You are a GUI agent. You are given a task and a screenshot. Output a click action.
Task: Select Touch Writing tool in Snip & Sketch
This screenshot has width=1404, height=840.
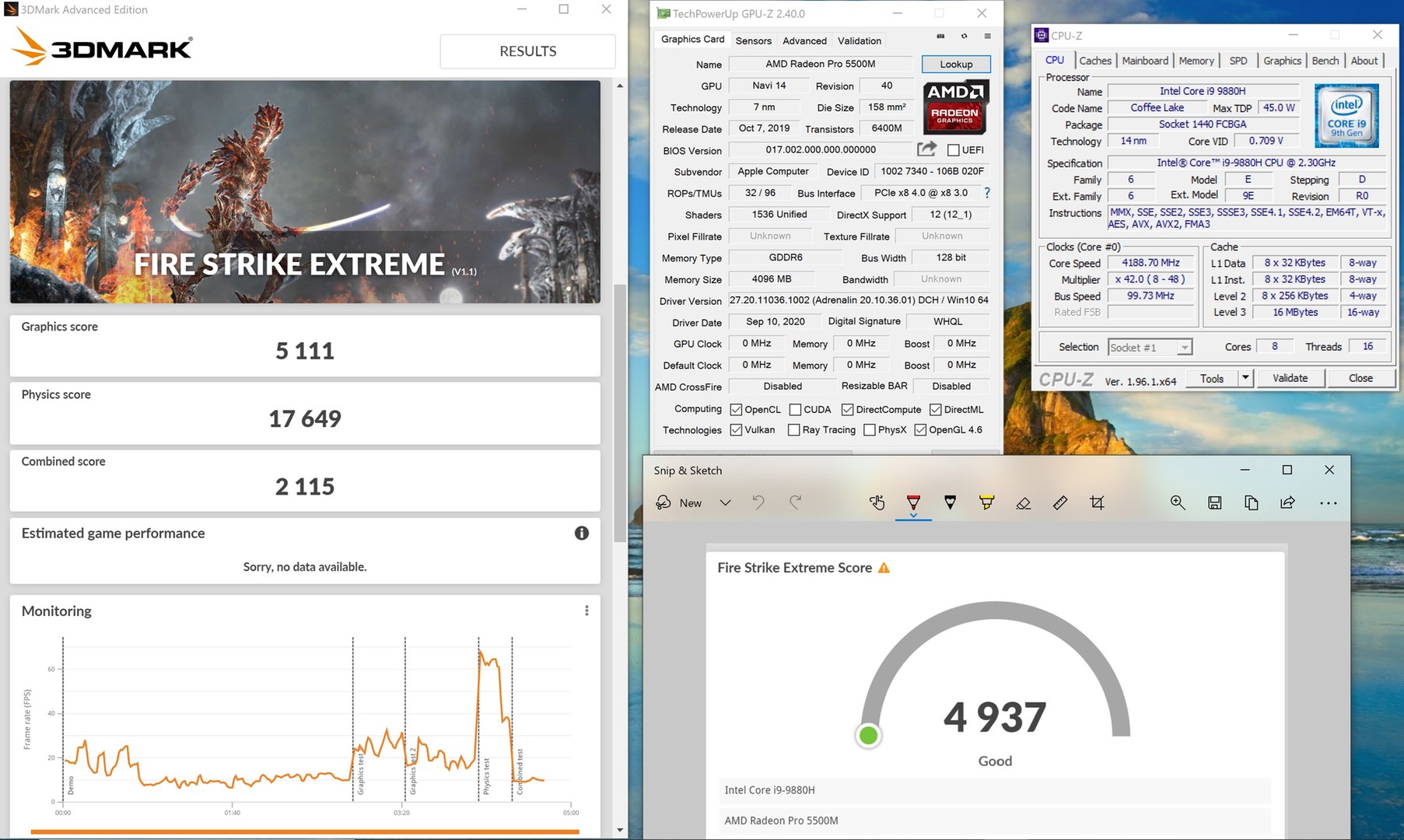tap(877, 502)
